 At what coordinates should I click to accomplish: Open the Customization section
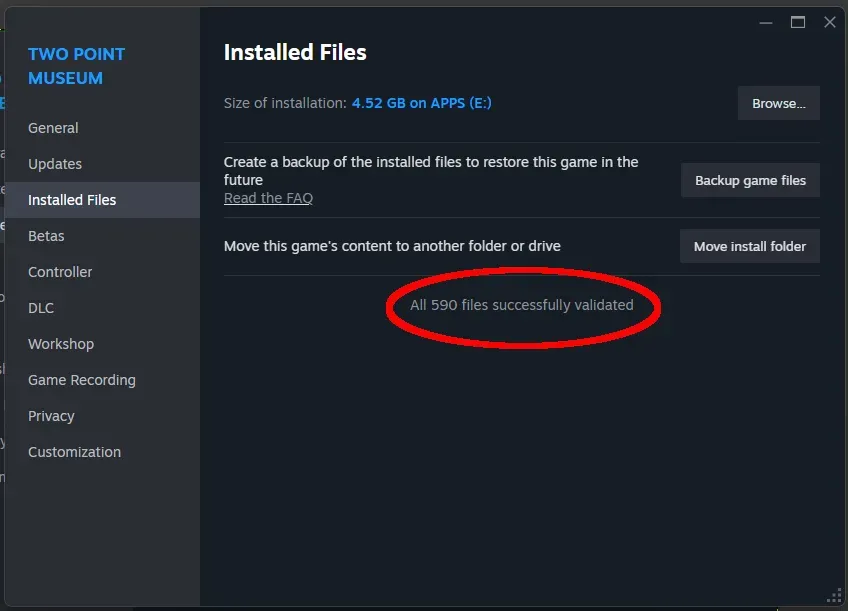pyautogui.click(x=74, y=452)
